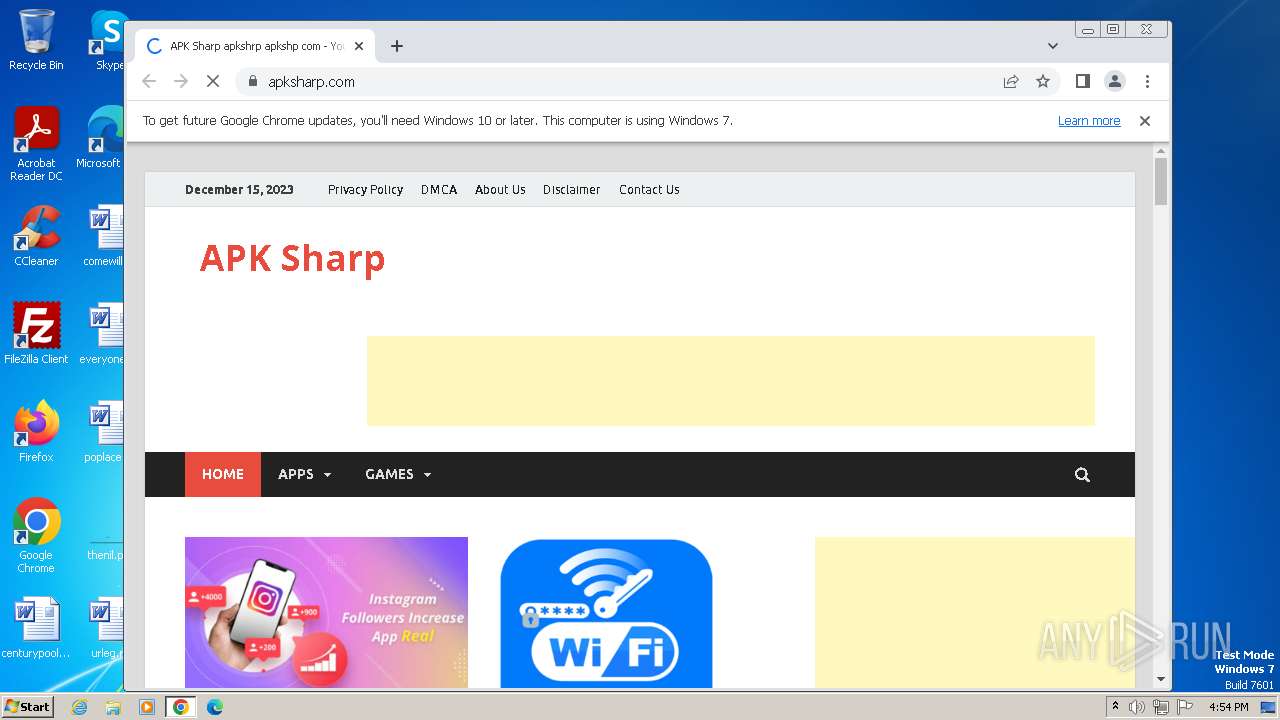Open the taskbar File Explorer
The height and width of the screenshot is (720, 1280).
[113, 707]
